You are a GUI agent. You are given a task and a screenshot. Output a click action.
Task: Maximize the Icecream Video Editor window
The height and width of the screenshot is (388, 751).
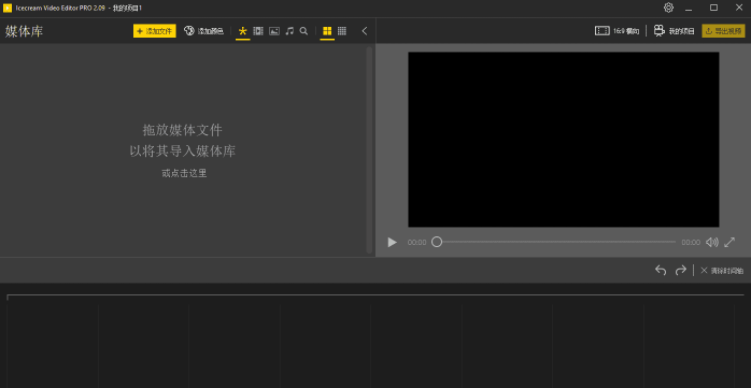(714, 8)
